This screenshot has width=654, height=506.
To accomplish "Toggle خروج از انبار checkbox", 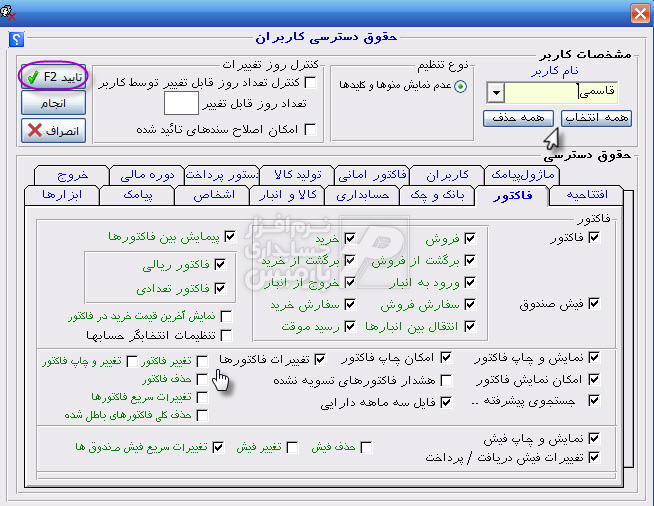I will click(350, 282).
